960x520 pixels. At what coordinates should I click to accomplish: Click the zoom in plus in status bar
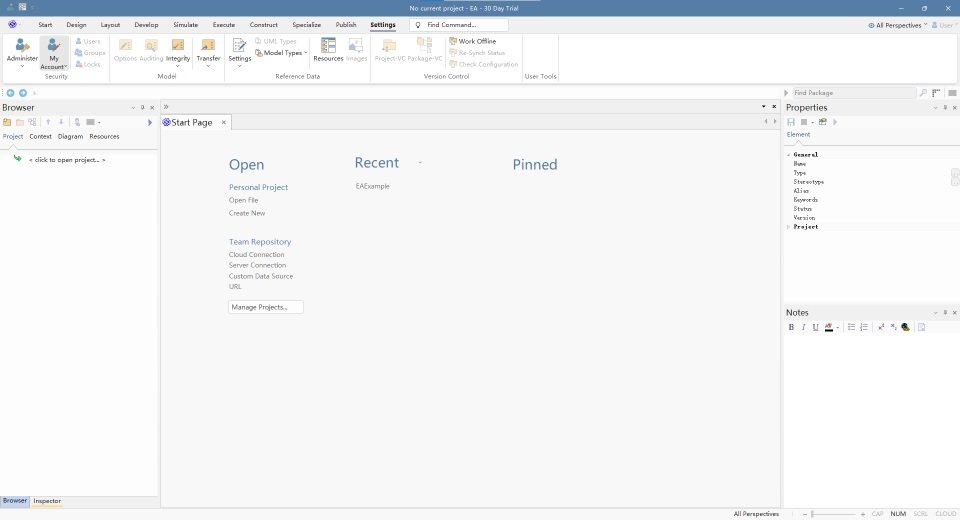pyautogui.click(x=863, y=514)
